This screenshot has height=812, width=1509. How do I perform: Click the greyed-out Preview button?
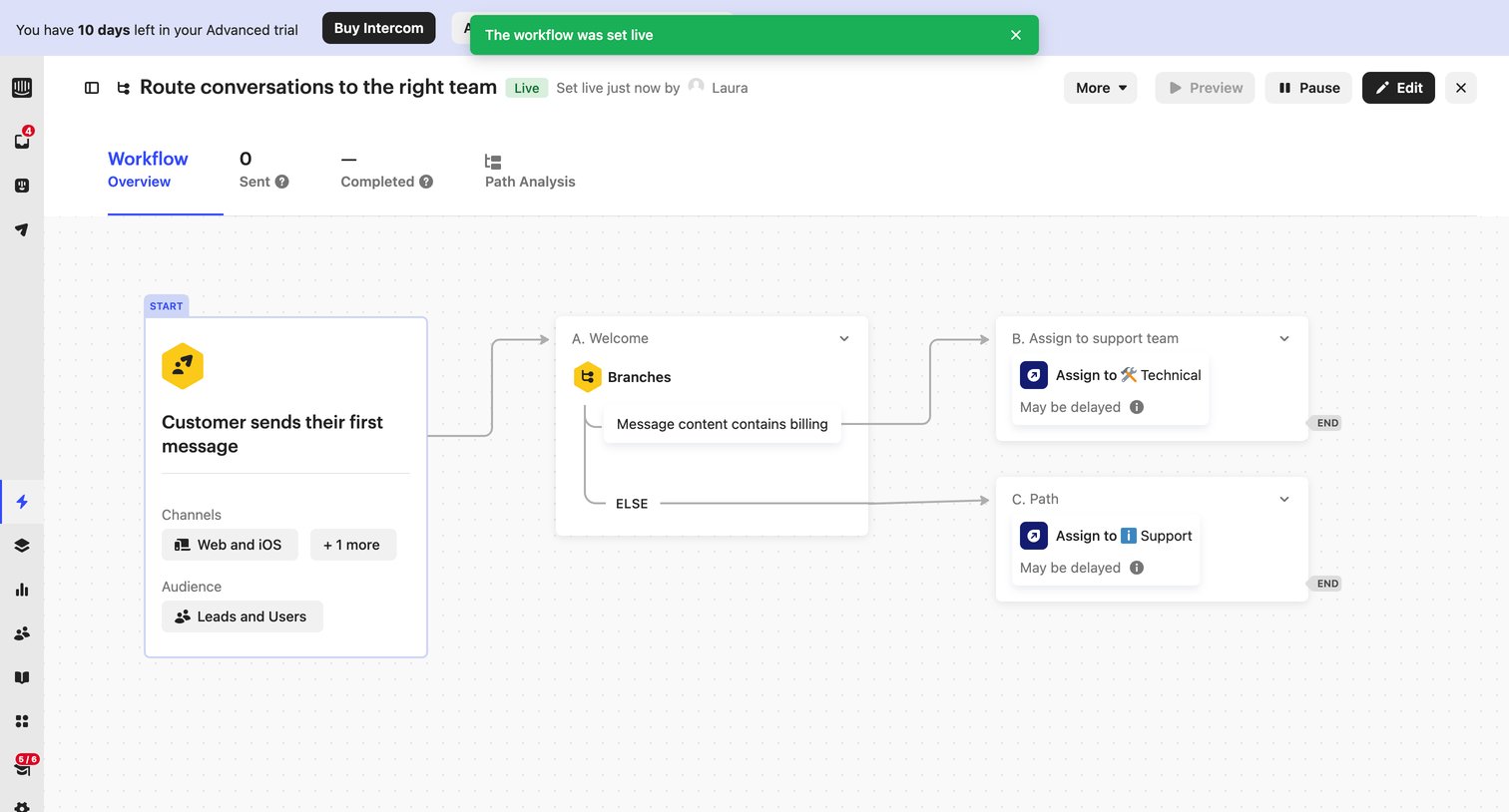pos(1206,88)
